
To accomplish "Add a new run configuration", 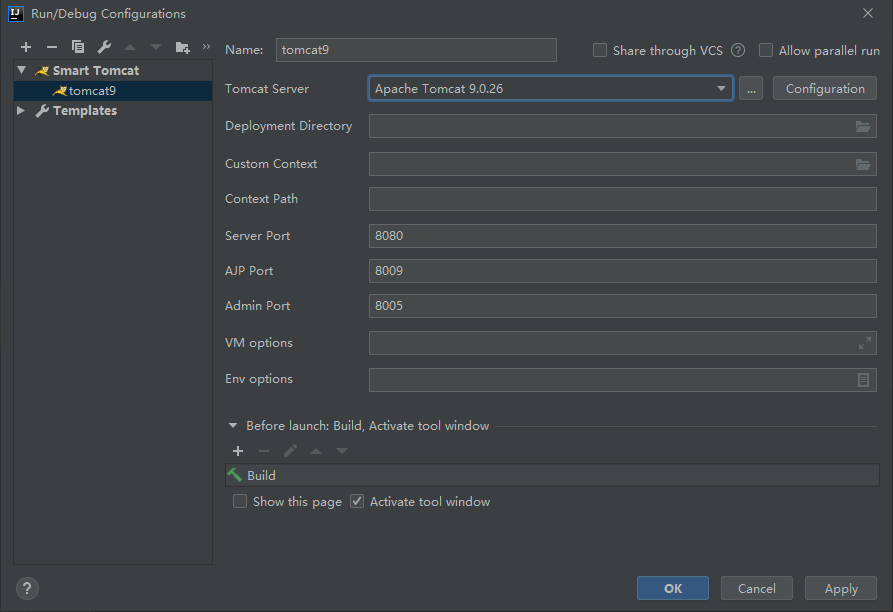I will [25, 46].
